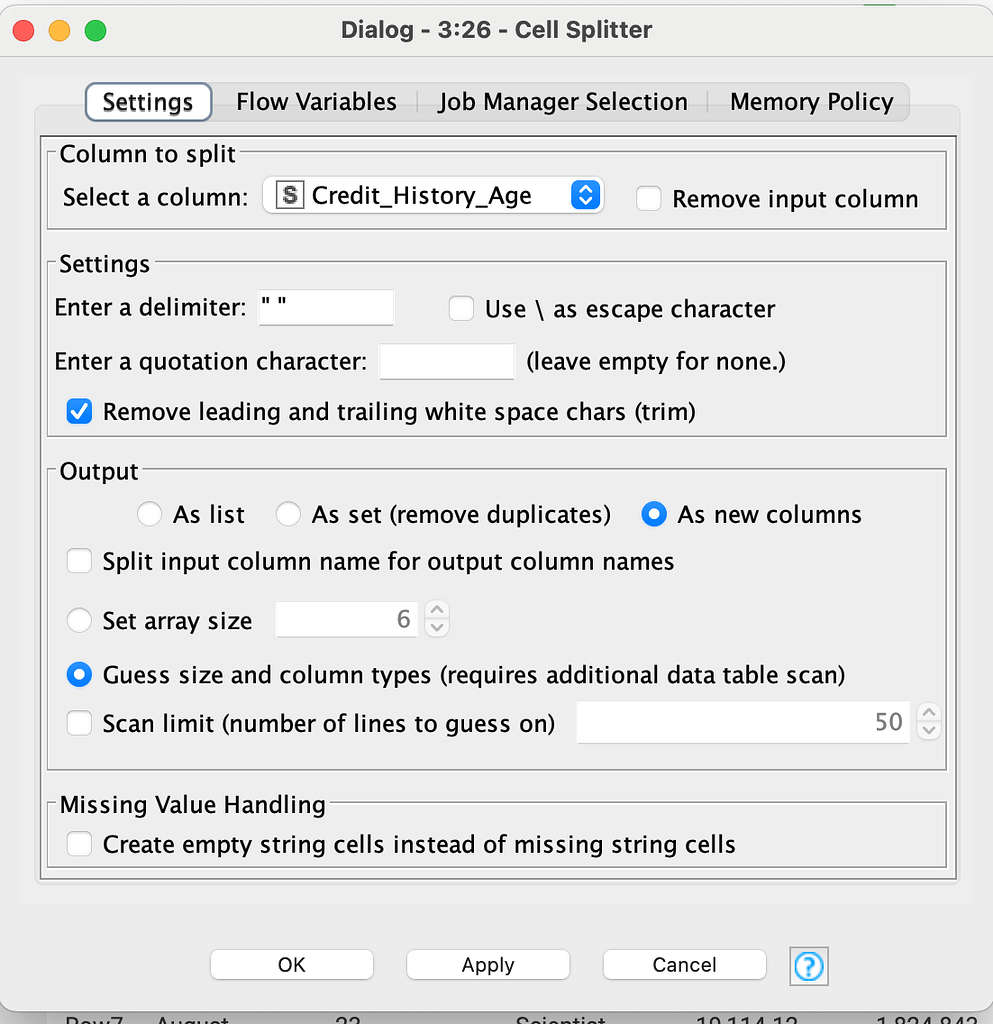
Task: Open the column selection dropdown
Action: pos(585,195)
